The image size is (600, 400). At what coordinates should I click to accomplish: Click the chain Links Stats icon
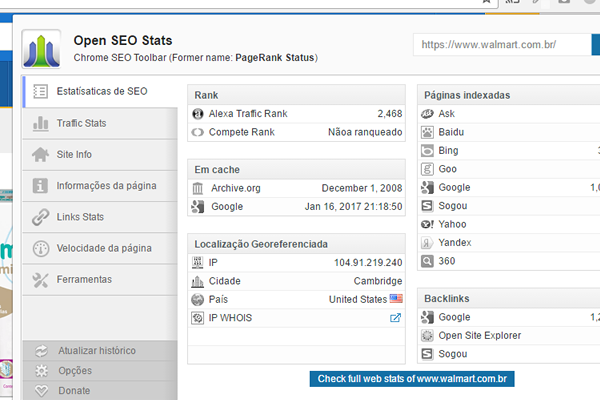click(41, 217)
